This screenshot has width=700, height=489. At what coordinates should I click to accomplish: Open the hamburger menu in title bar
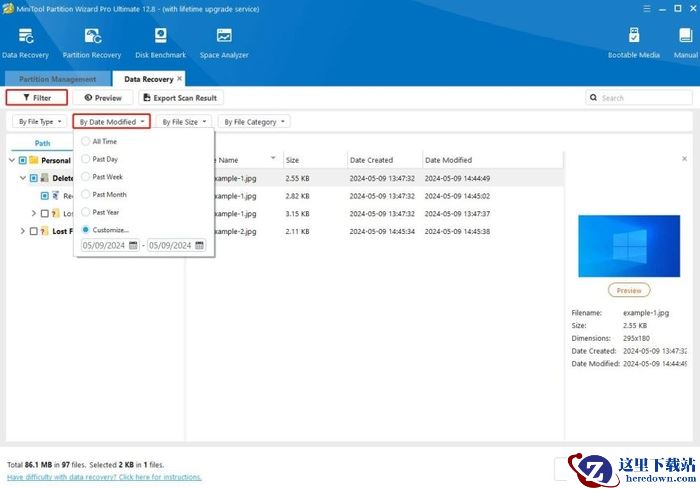646,8
